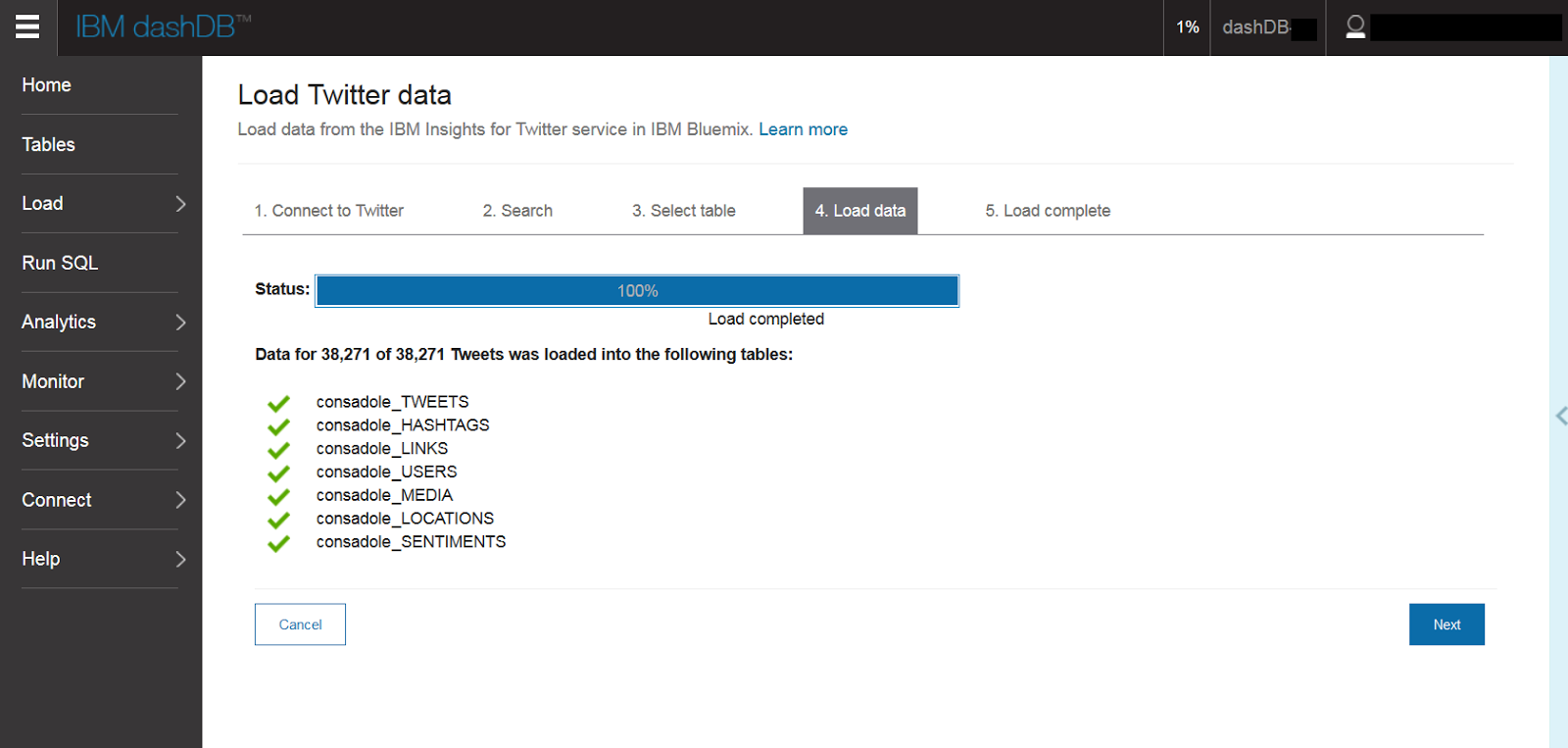The width and height of the screenshot is (1568, 748).
Task: Click the consadole_TWEETS table name
Action: click(x=392, y=402)
